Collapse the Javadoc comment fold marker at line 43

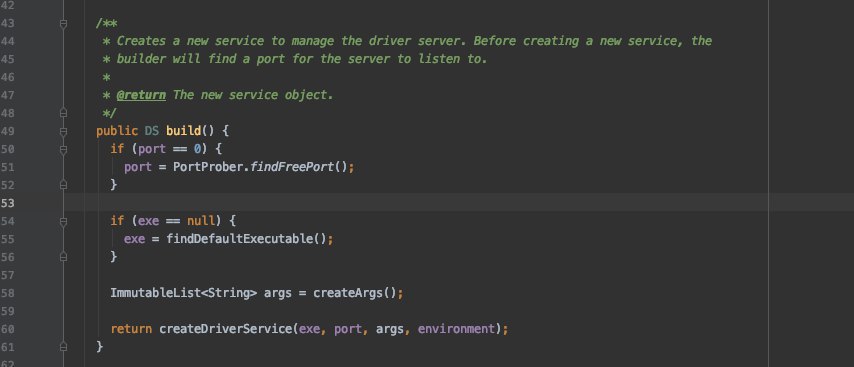pyautogui.click(x=64, y=24)
